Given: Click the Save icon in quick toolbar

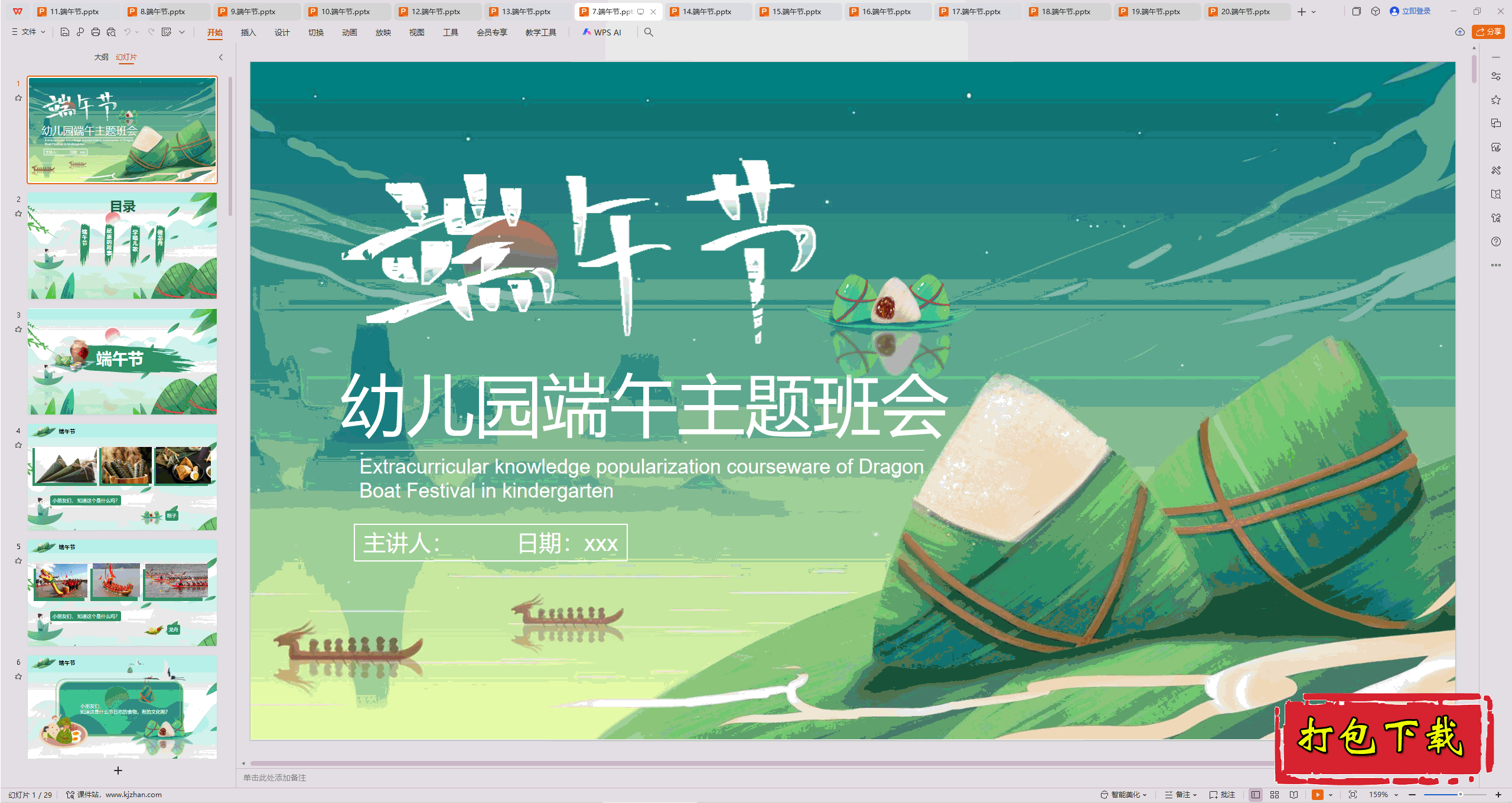Looking at the screenshot, I should (65, 32).
